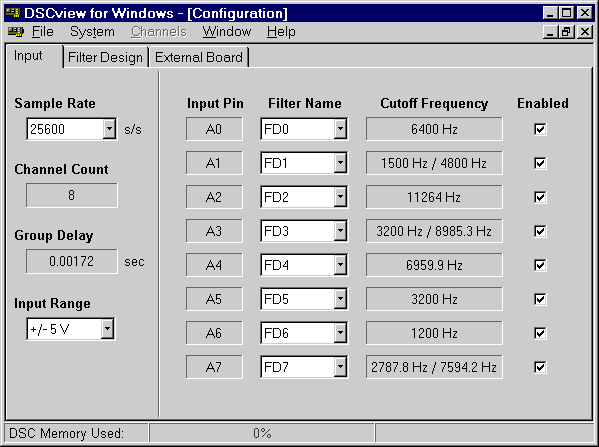
Task: Open the document icon beside File menu
Action: point(16,31)
